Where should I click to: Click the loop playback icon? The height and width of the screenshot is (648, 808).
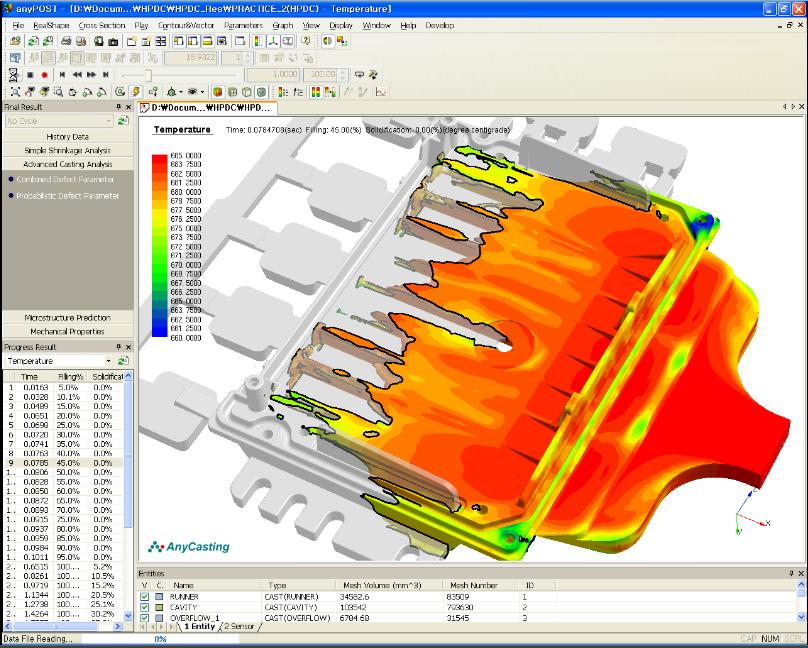(x=359, y=75)
